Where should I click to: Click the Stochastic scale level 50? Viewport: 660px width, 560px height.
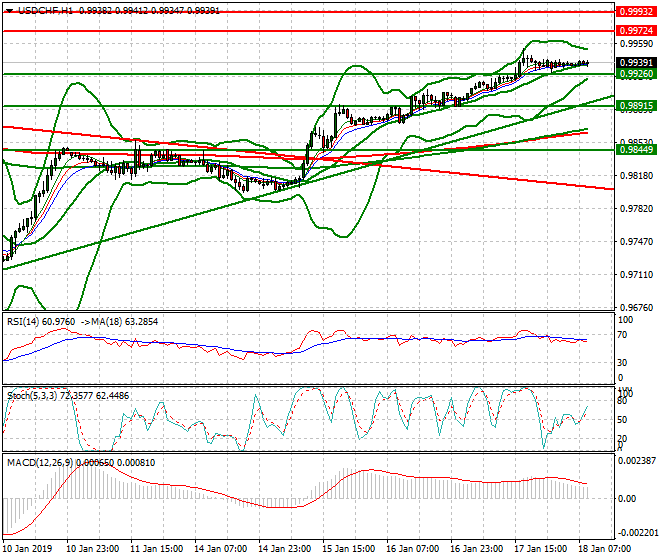[x=623, y=420]
